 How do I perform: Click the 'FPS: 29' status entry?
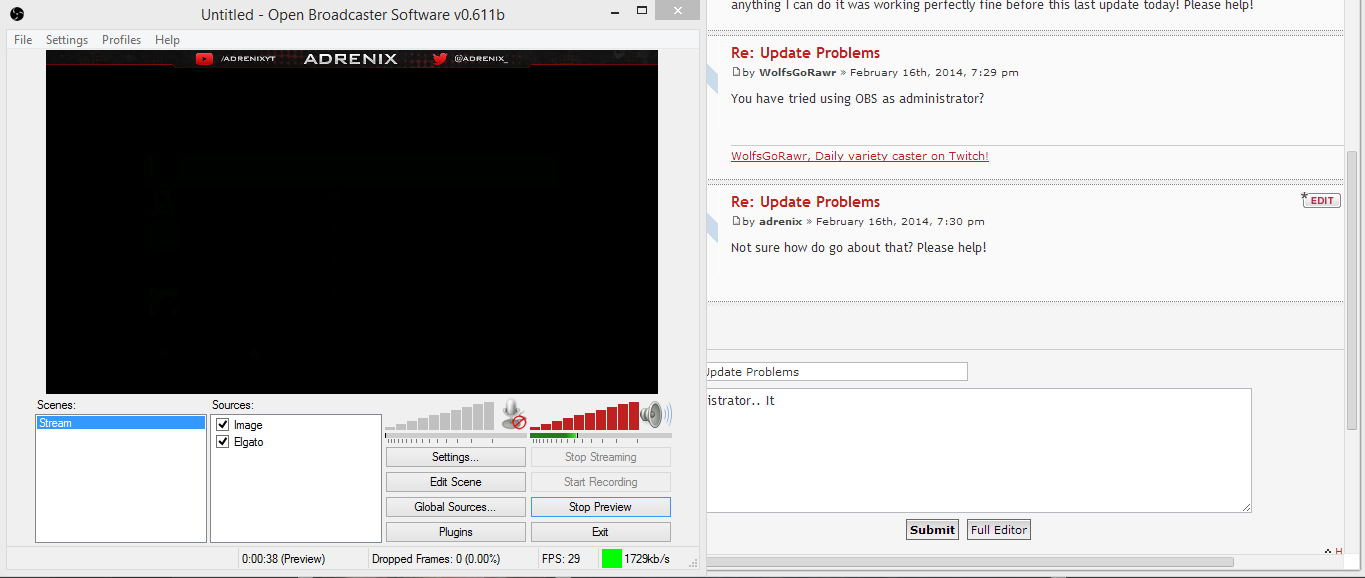click(561, 559)
